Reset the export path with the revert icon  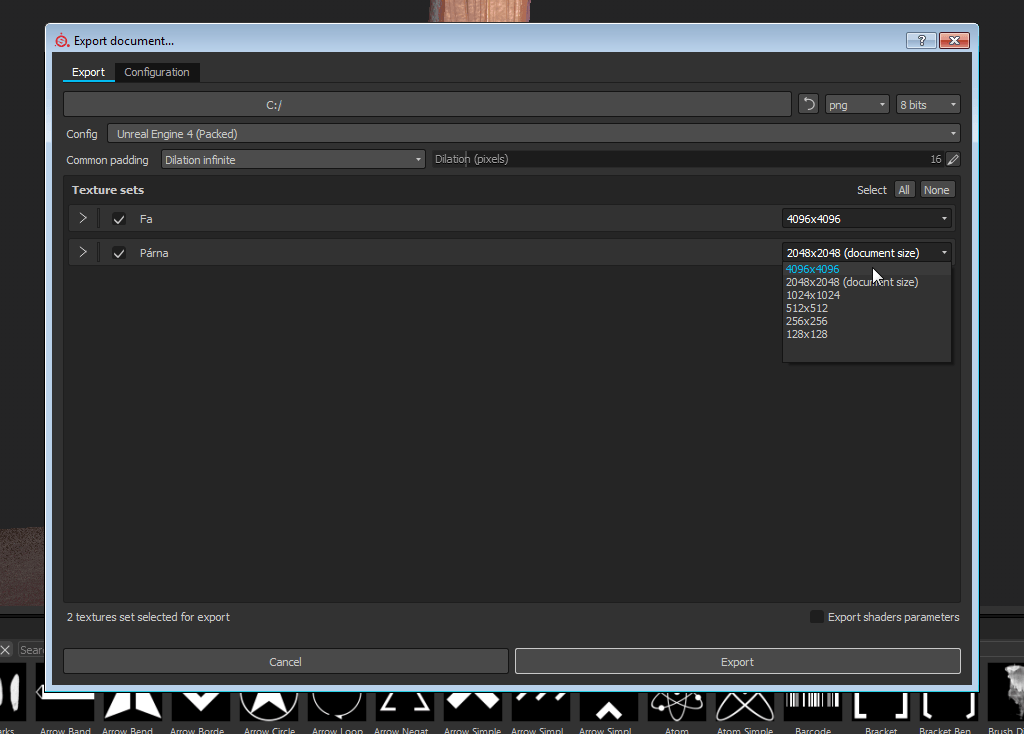point(808,104)
